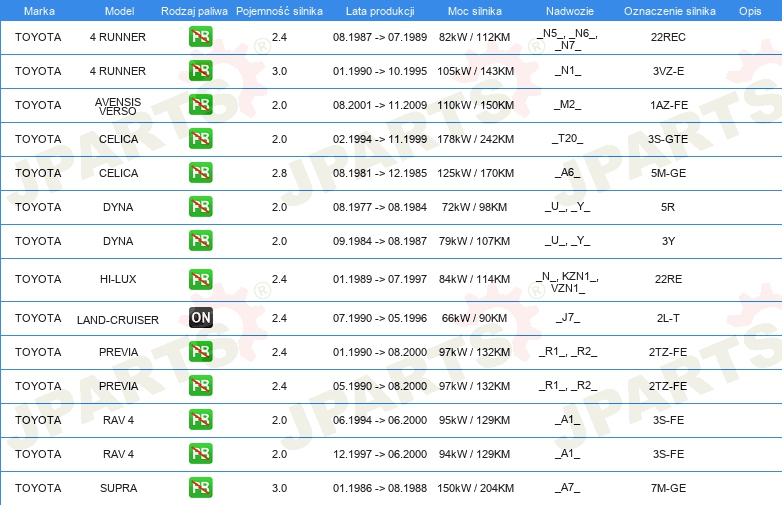Click the petrol fuel icon in the RAV 4 94kW row

pos(200,453)
